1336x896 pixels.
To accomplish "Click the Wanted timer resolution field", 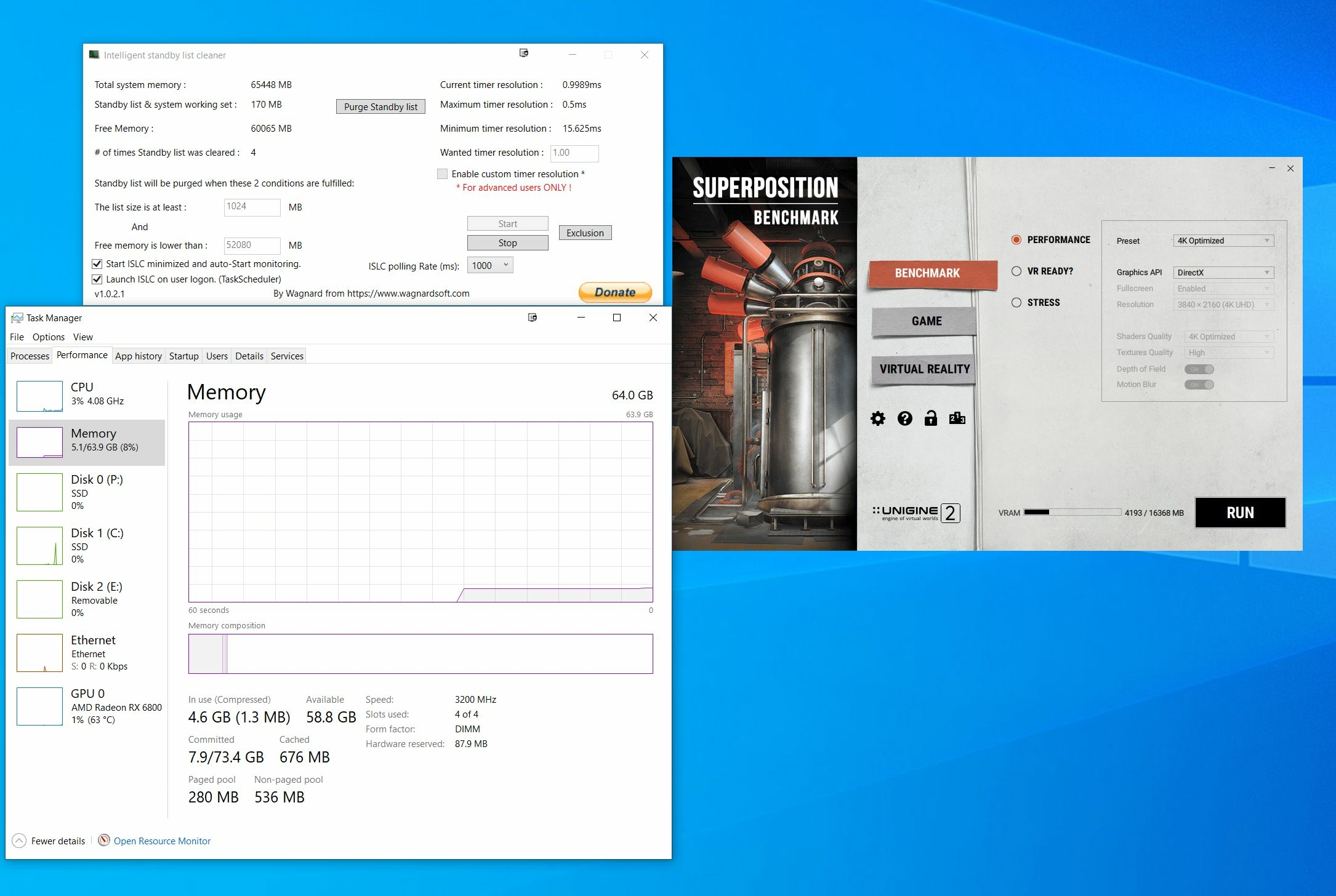I will [574, 153].
